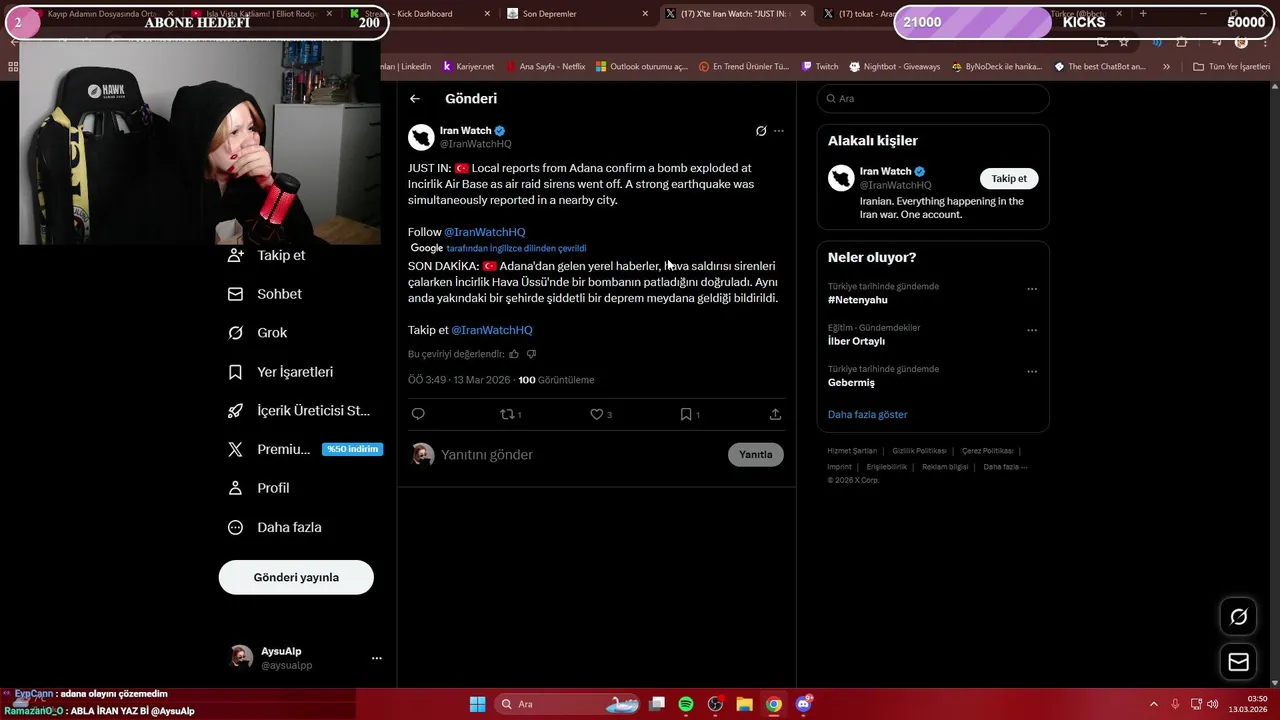Open the share icon under the post
The image size is (1280, 720).
tap(775, 414)
